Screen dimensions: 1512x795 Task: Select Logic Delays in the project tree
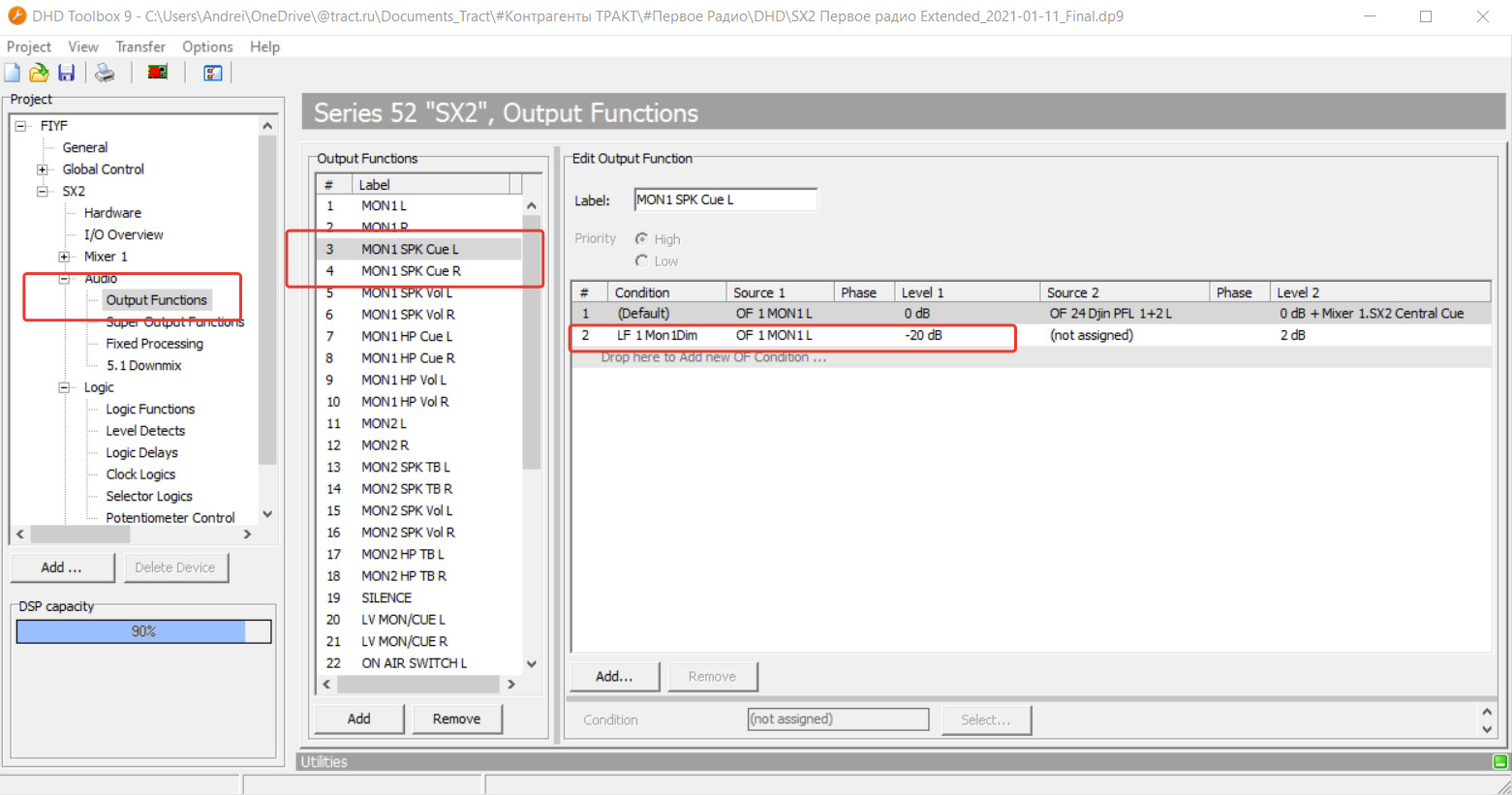142,452
